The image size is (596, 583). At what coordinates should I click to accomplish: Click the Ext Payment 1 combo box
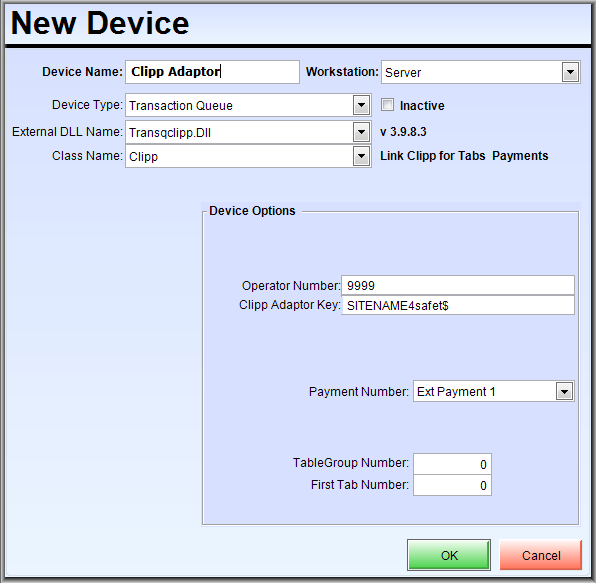(493, 391)
